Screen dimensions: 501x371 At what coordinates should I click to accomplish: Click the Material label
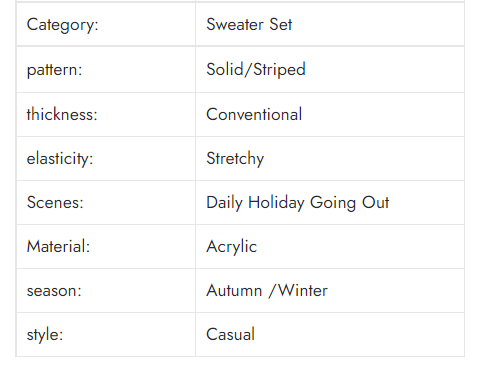pos(58,247)
